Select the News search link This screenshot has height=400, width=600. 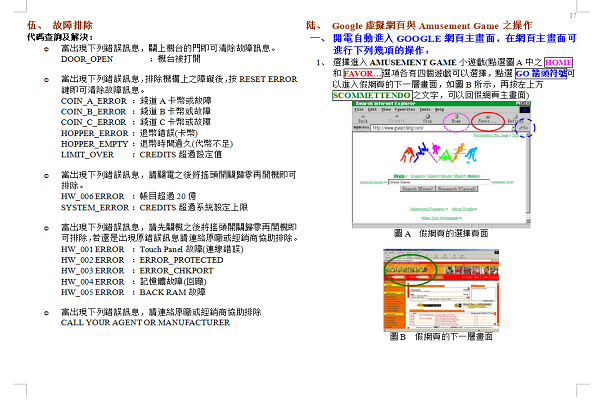(447, 176)
